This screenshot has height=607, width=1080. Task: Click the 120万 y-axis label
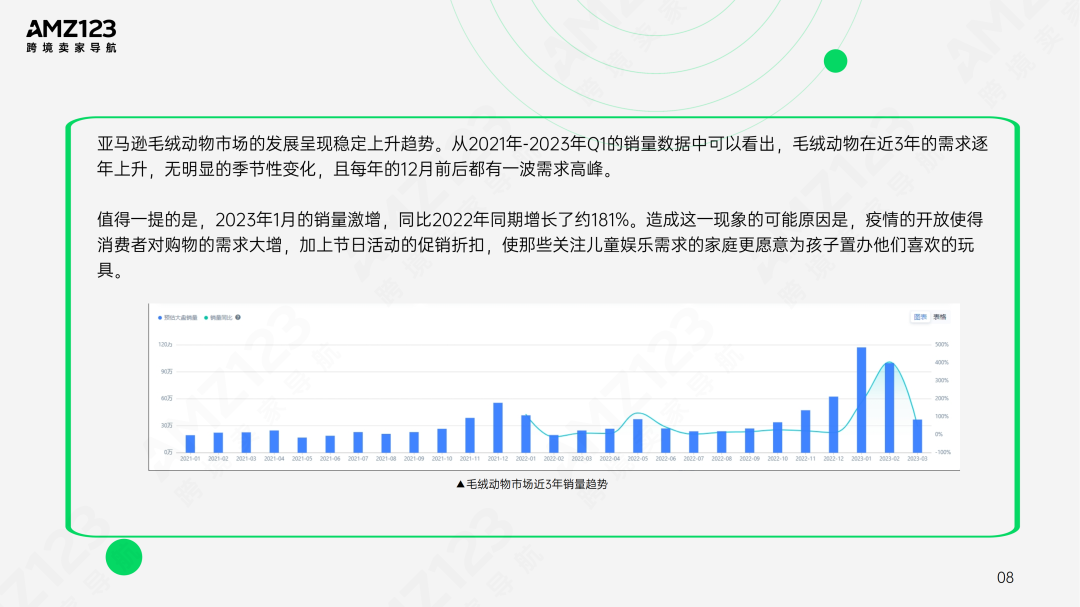166,344
